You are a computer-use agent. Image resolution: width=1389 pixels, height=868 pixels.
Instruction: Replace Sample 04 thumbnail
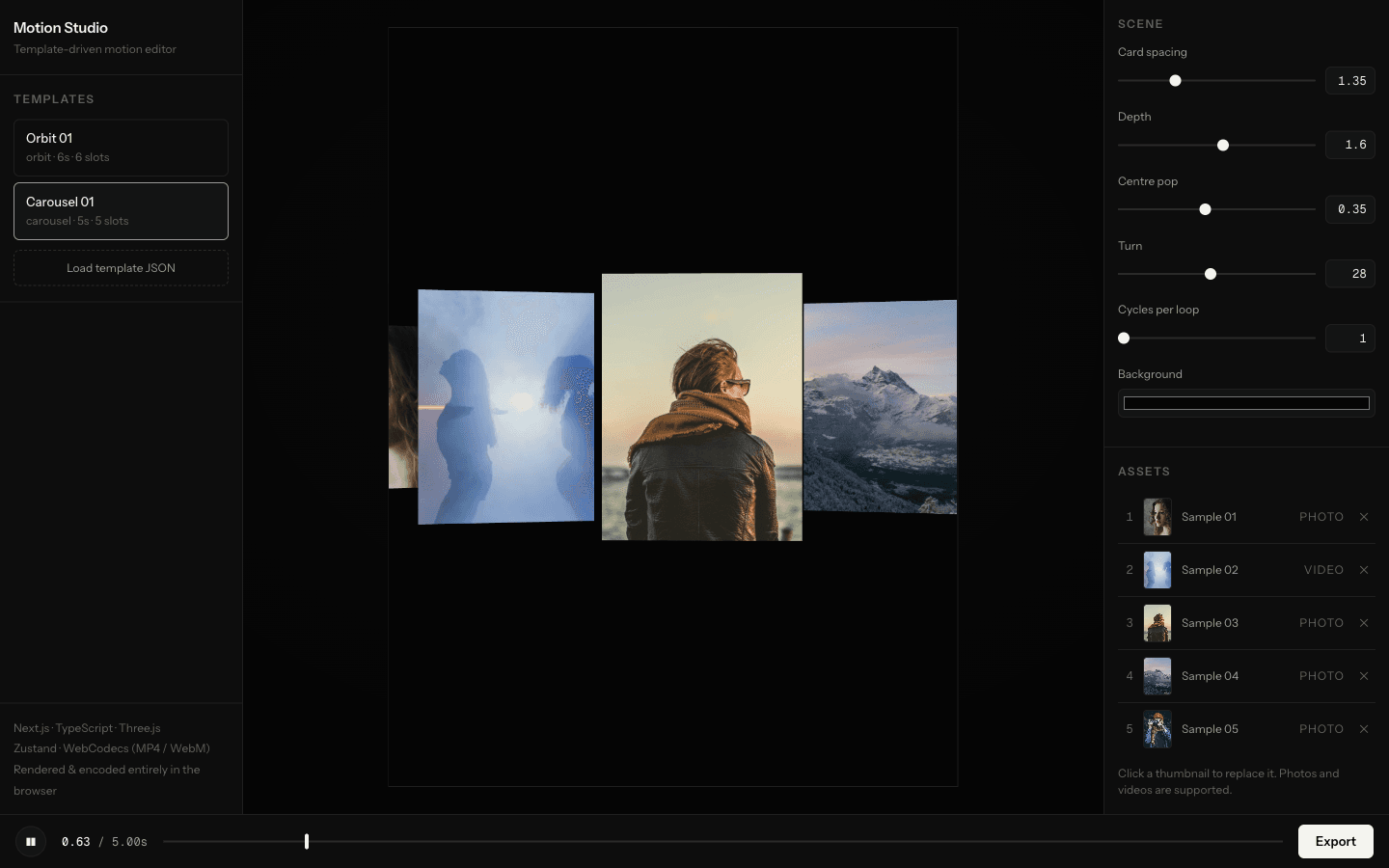(x=1157, y=676)
